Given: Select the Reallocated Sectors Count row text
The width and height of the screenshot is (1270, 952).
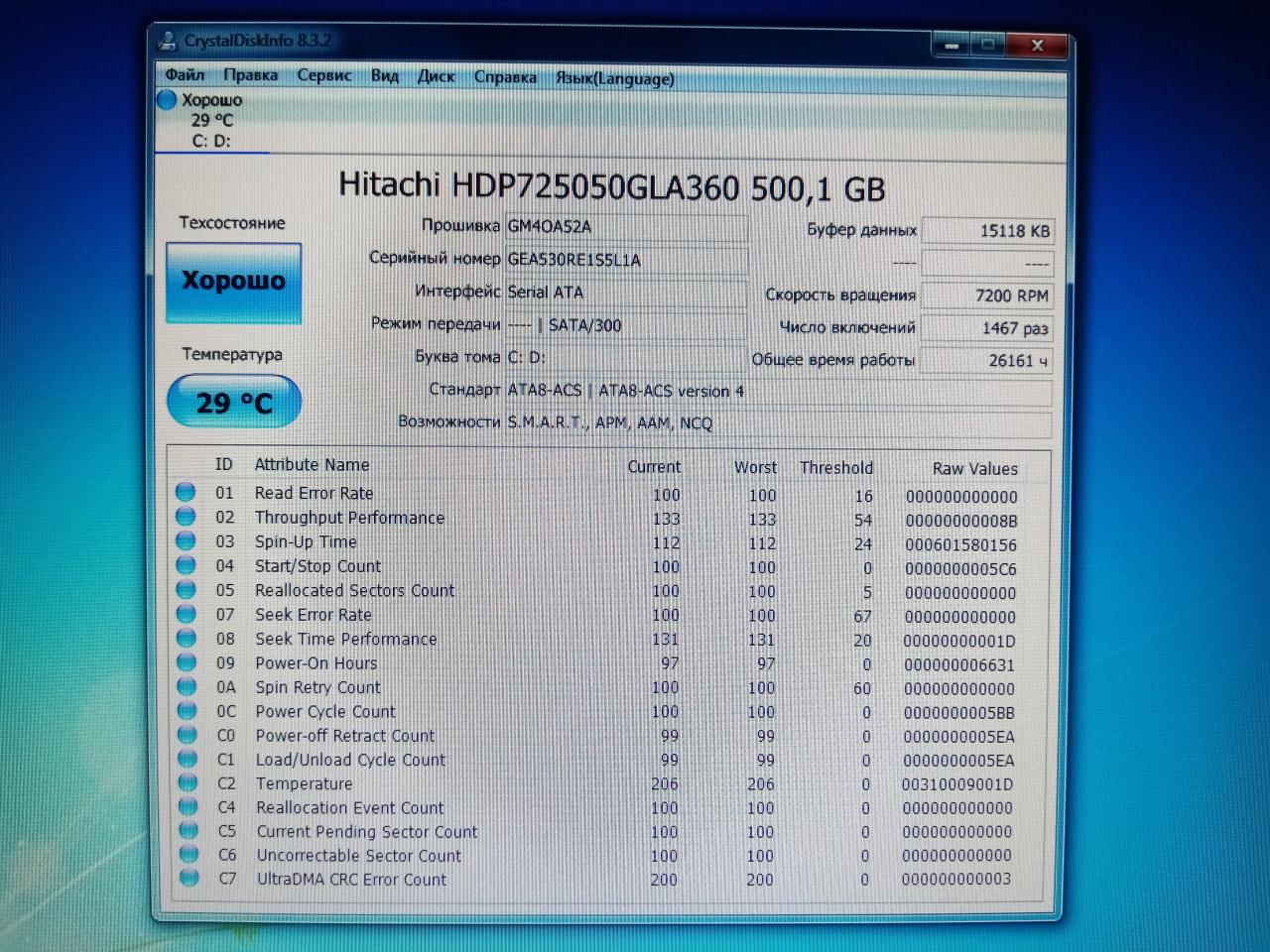Looking at the screenshot, I should pyautogui.click(x=355, y=590).
